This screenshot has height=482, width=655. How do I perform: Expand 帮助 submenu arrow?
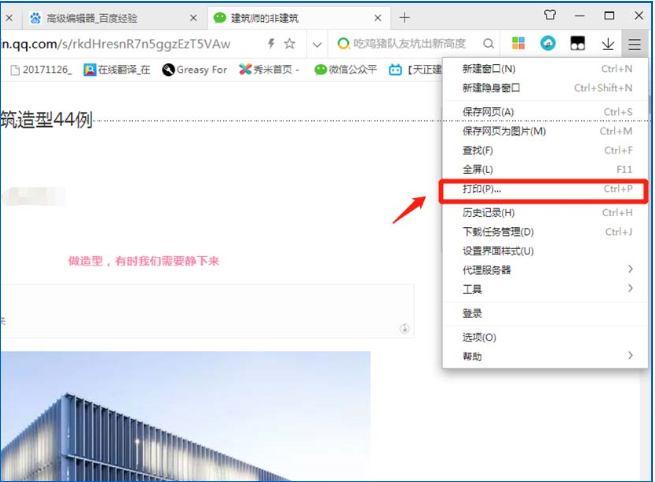[x=630, y=355]
